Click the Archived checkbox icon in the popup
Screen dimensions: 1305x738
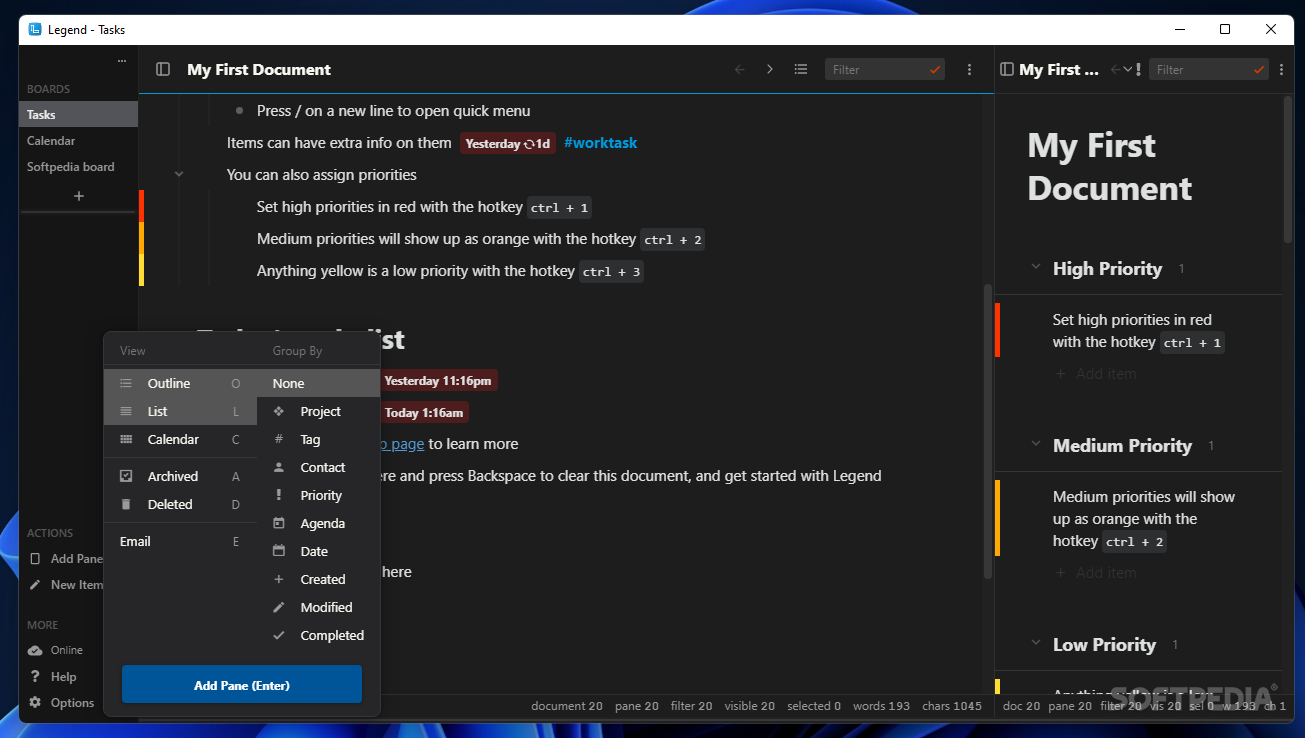[126, 476]
